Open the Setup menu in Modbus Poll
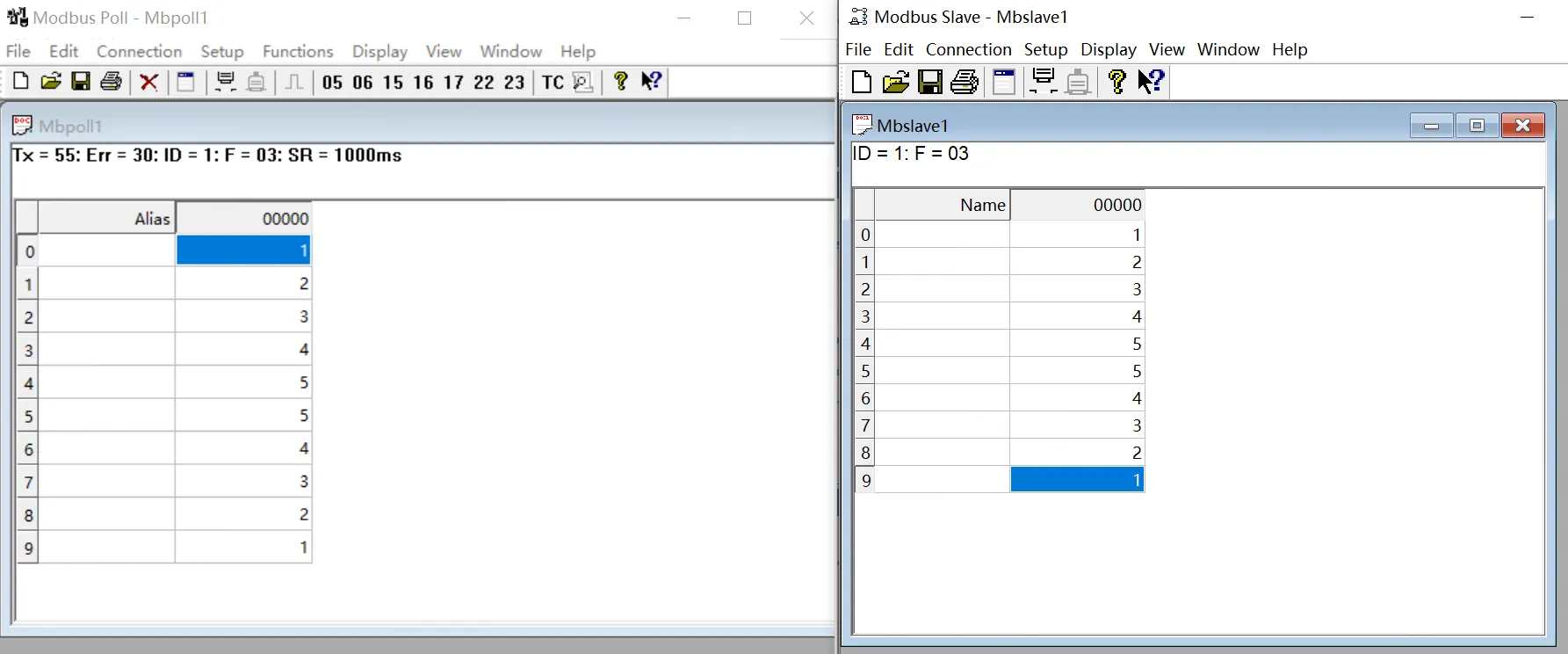 221,51
